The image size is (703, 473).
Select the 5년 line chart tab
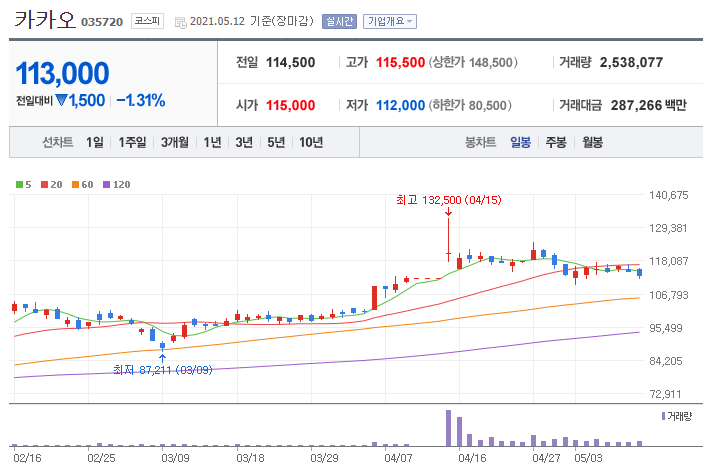(x=276, y=142)
